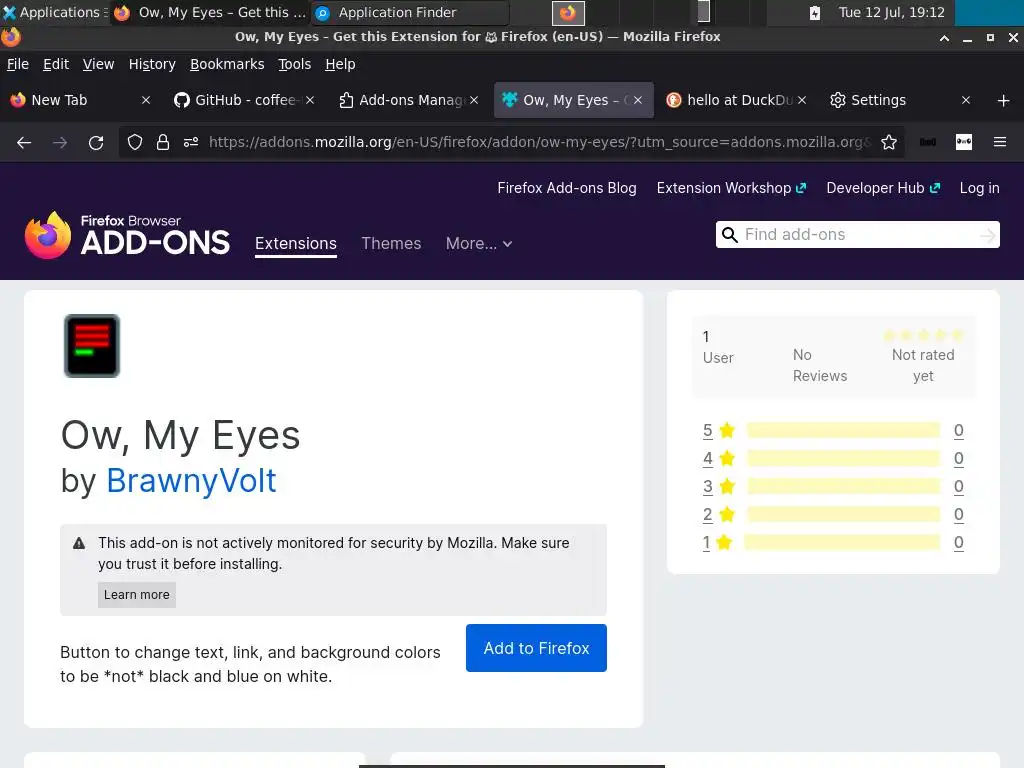Viewport: 1024px width, 768px height.
Task: Click the Firefox icon in the system panel
Action: tap(568, 12)
